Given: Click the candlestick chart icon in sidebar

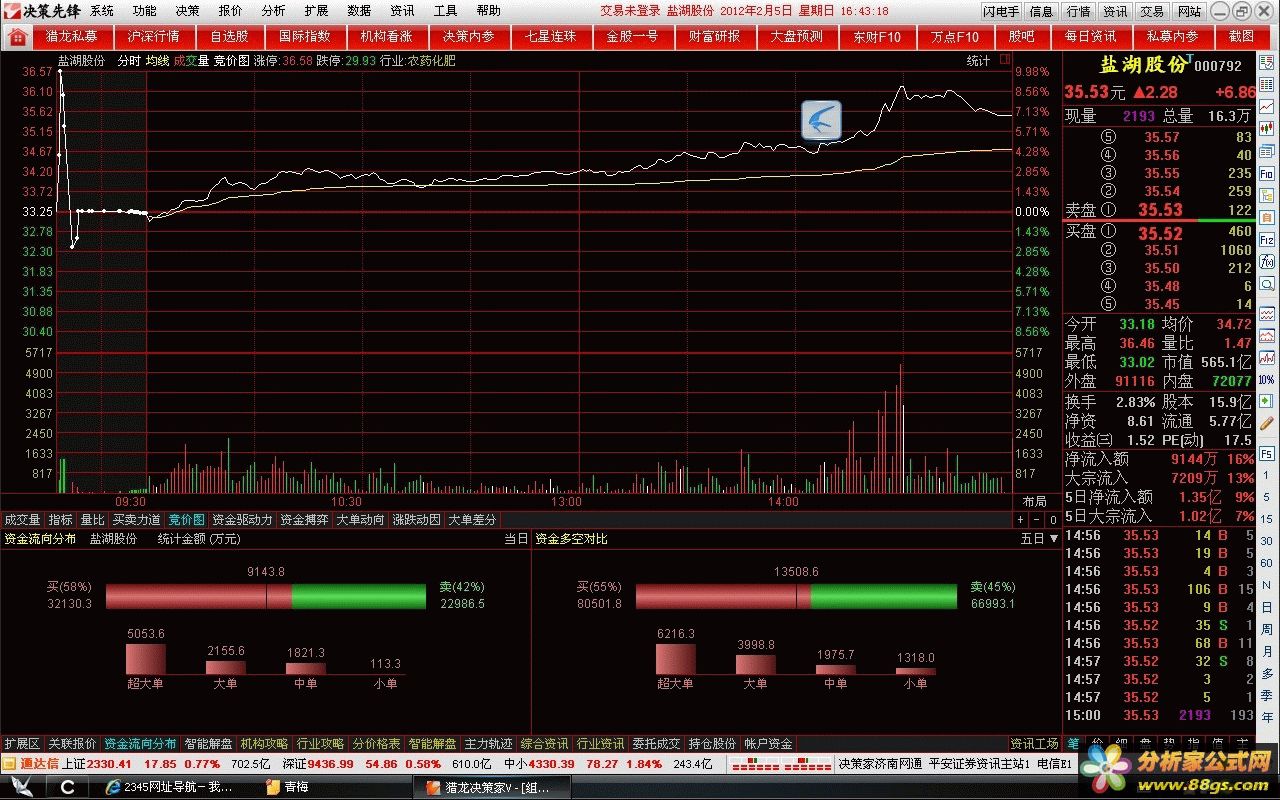Looking at the screenshot, I should pos(1267,129).
